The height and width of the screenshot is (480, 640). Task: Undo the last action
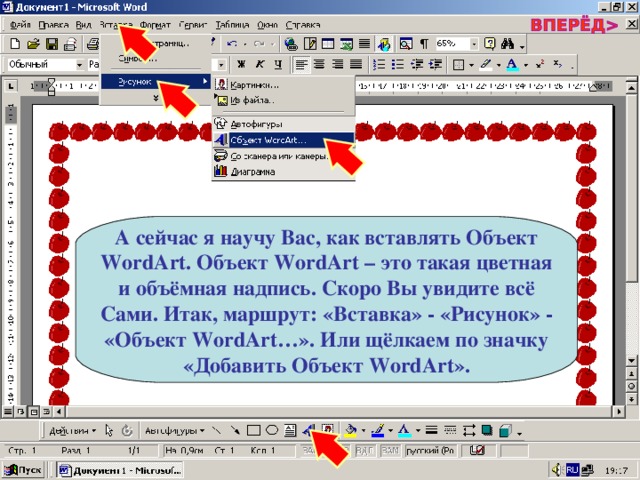point(232,44)
